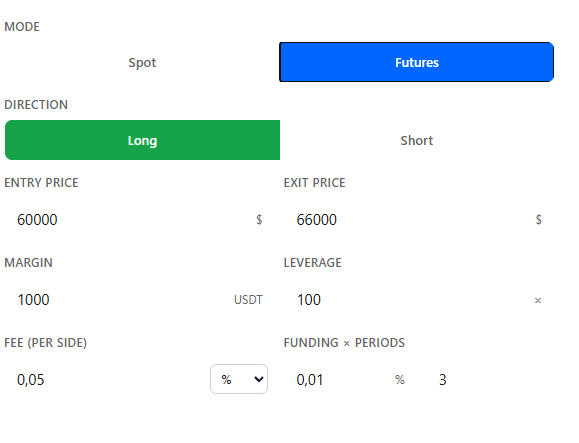The height and width of the screenshot is (443, 579).
Task: Click the % symbol beside funding rate
Action: click(400, 380)
